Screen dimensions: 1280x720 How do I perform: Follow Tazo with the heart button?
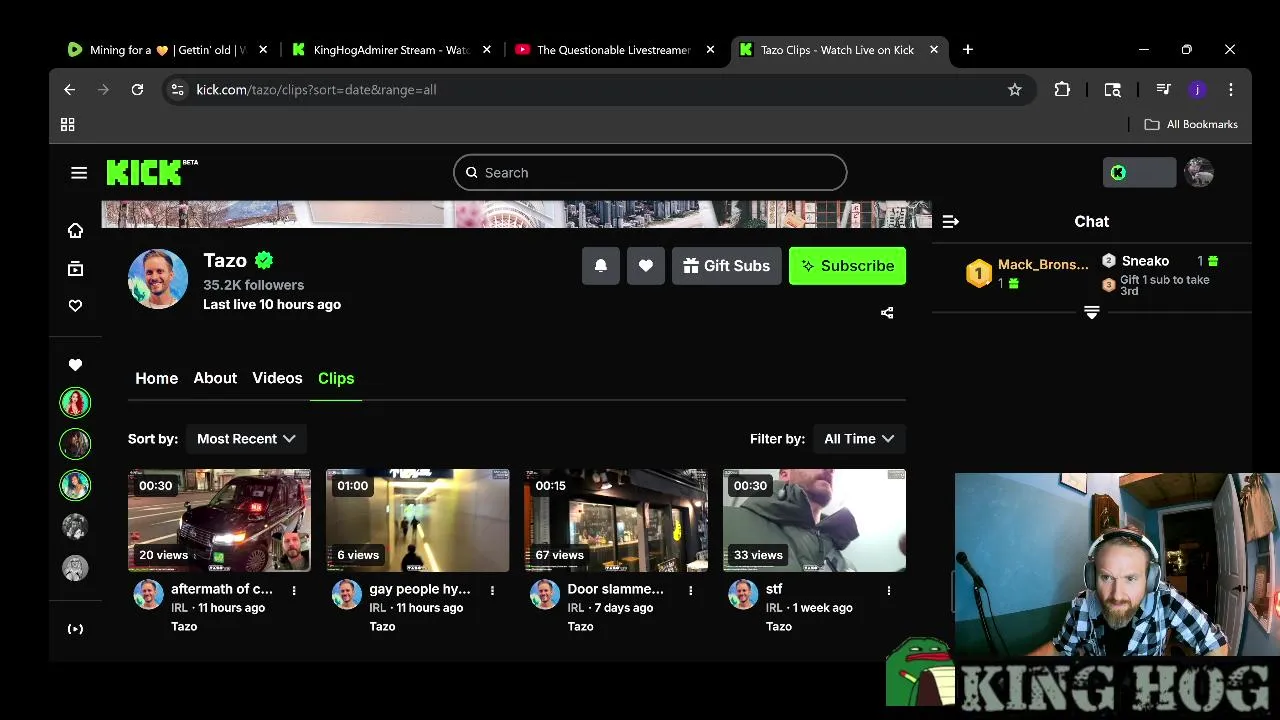(646, 266)
